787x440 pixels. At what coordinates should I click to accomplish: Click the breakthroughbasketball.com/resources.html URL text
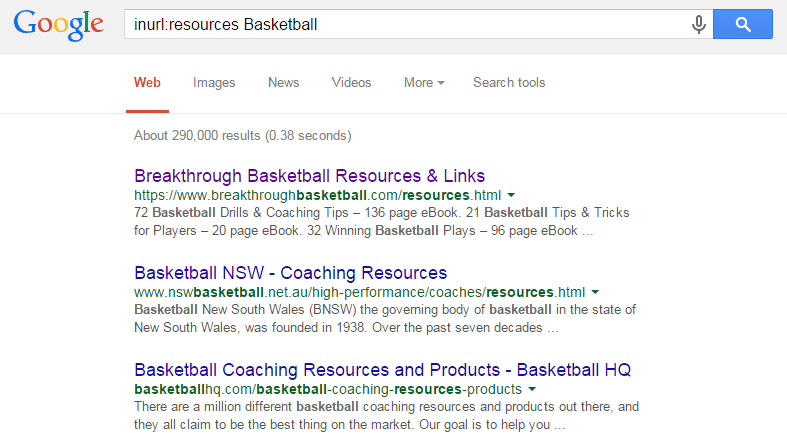tap(317, 195)
